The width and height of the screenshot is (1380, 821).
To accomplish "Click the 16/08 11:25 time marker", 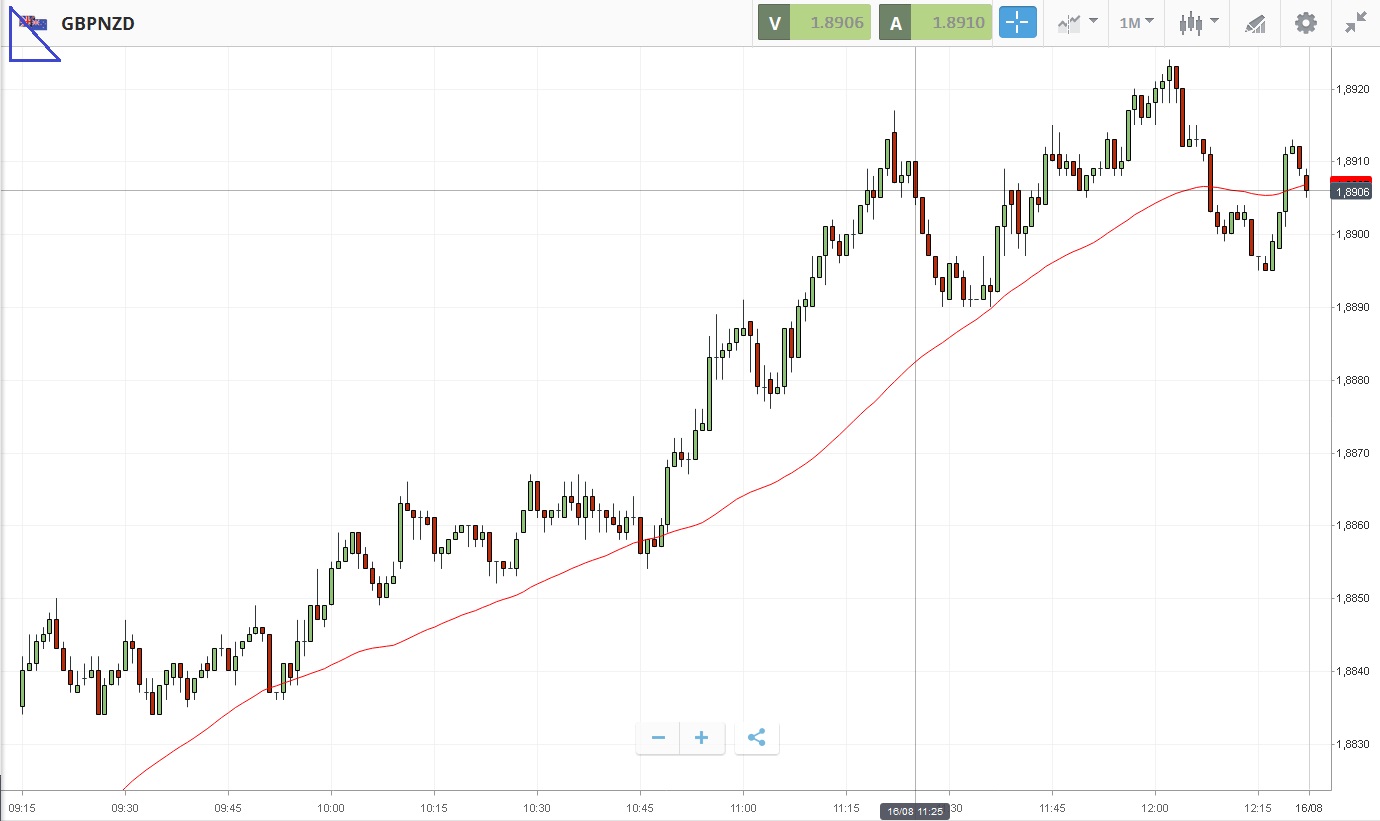I will pyautogui.click(x=915, y=811).
